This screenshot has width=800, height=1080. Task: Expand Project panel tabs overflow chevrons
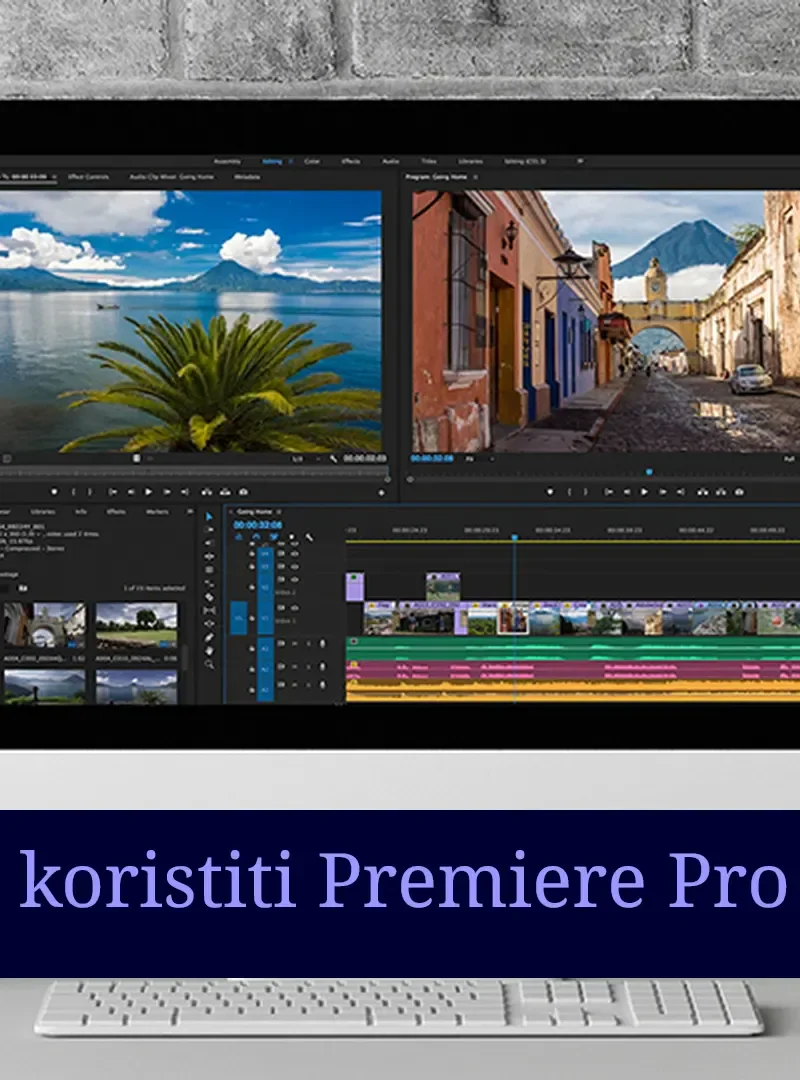point(189,512)
